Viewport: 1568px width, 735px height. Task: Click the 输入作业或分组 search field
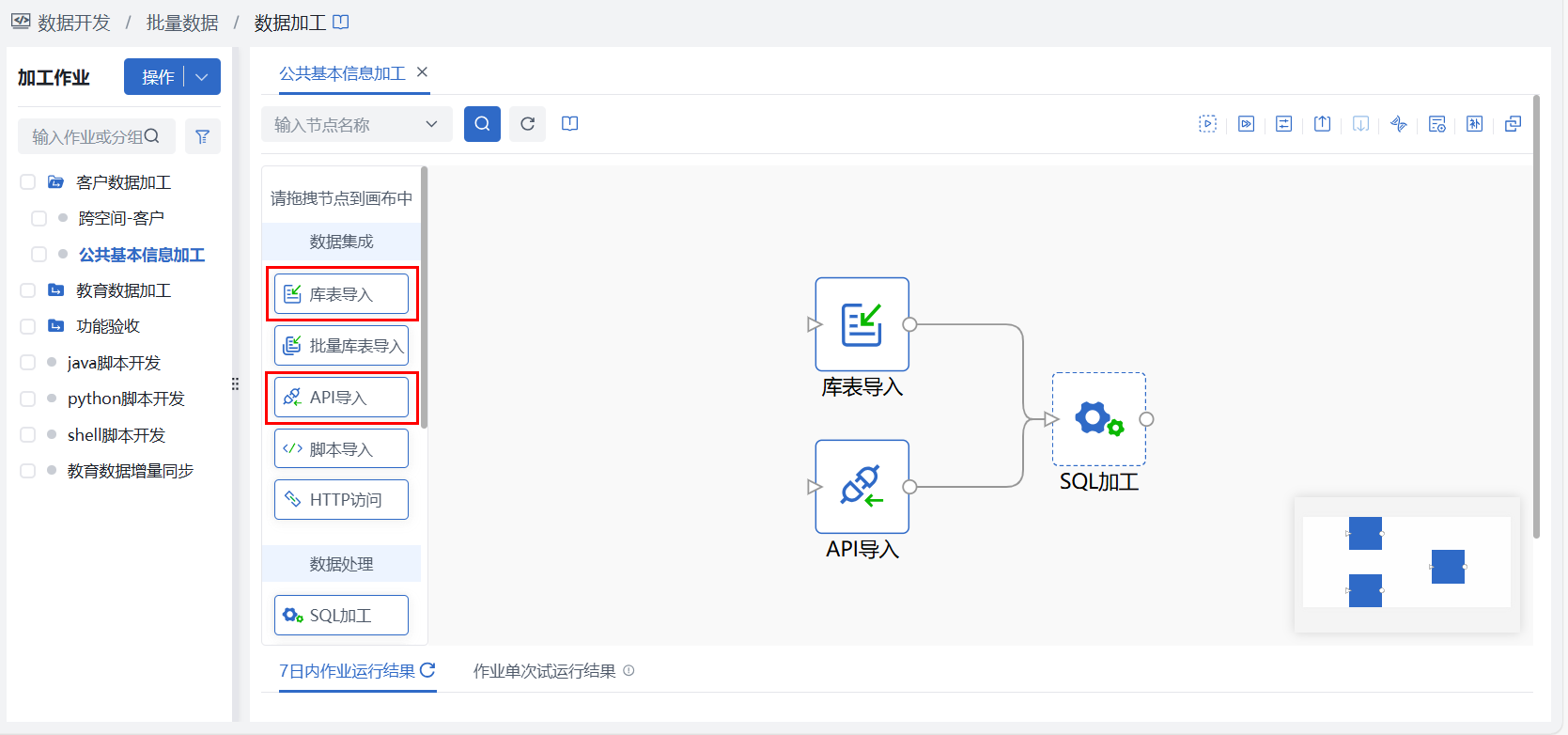(x=96, y=136)
